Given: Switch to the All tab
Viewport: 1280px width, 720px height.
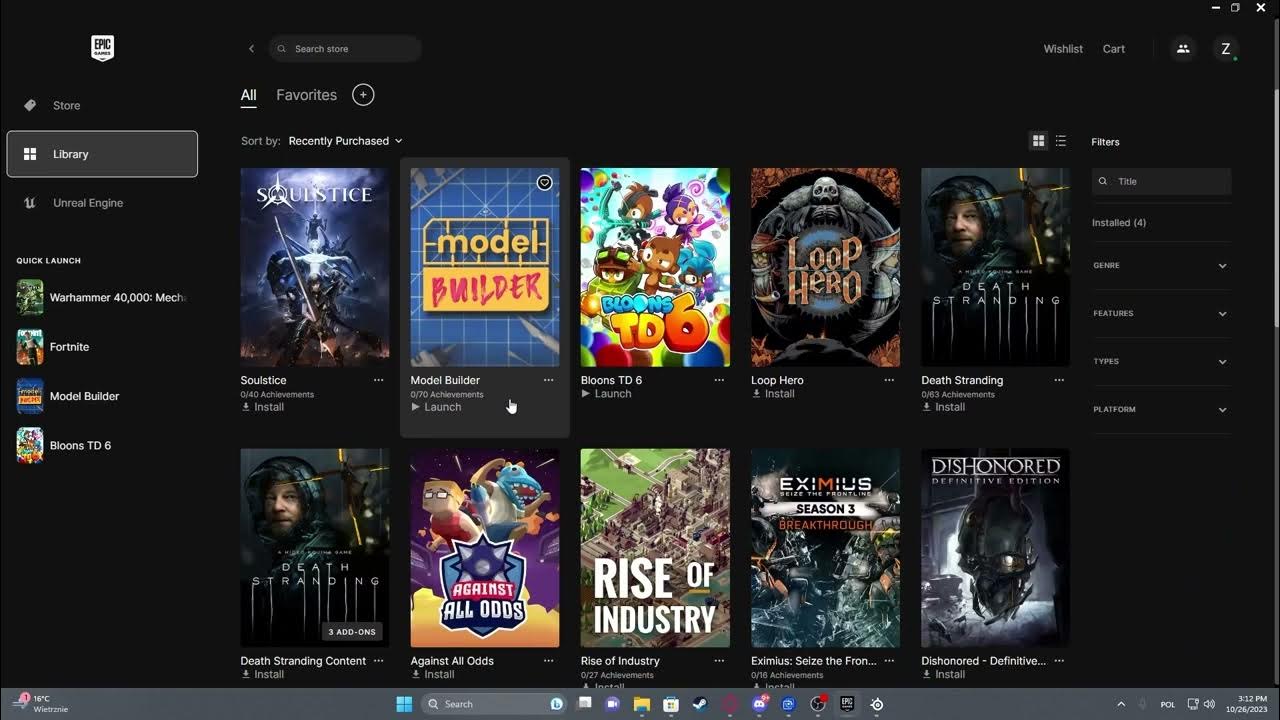Looking at the screenshot, I should [x=248, y=95].
